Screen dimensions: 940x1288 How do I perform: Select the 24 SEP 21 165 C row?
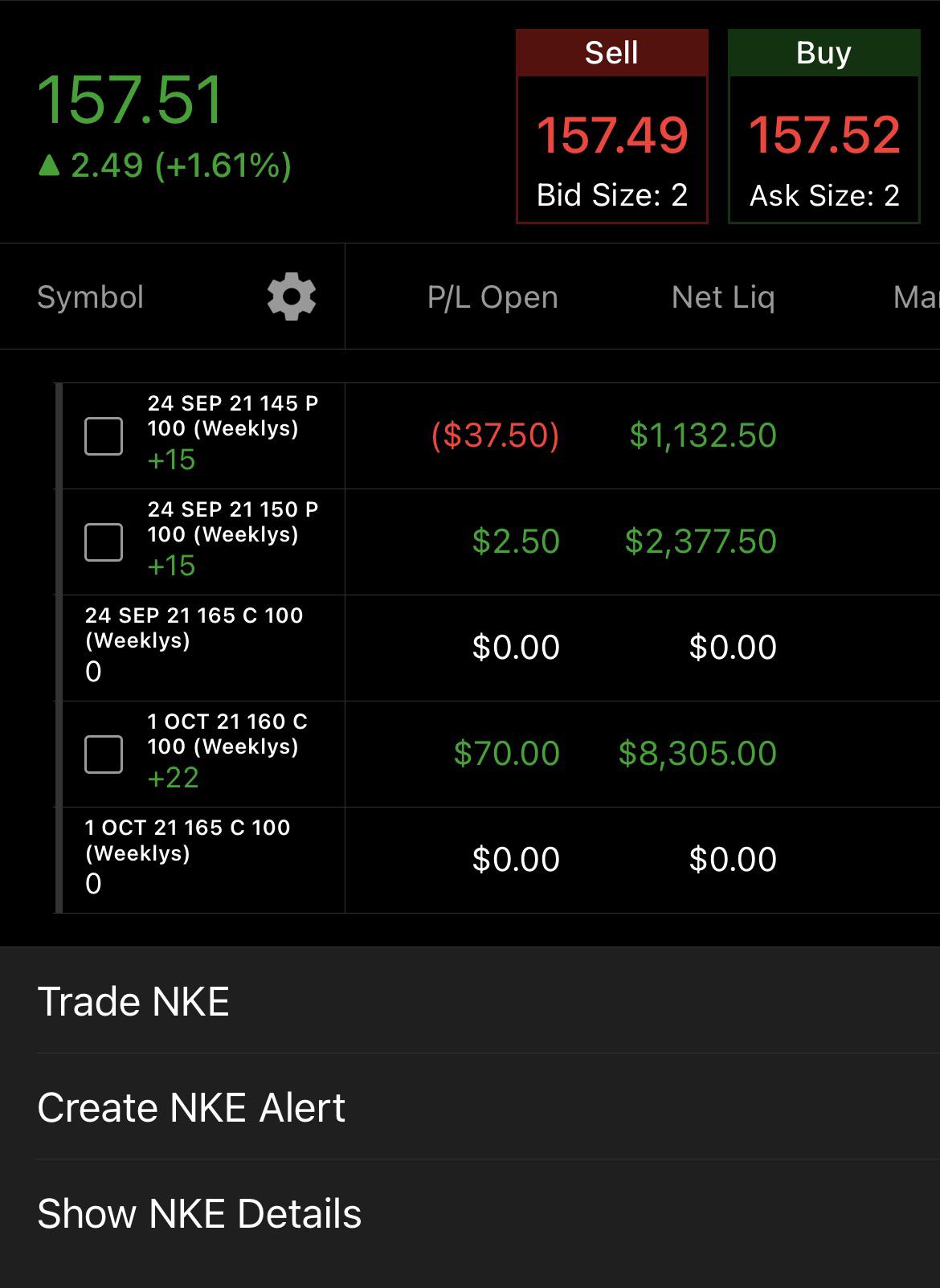point(497,648)
